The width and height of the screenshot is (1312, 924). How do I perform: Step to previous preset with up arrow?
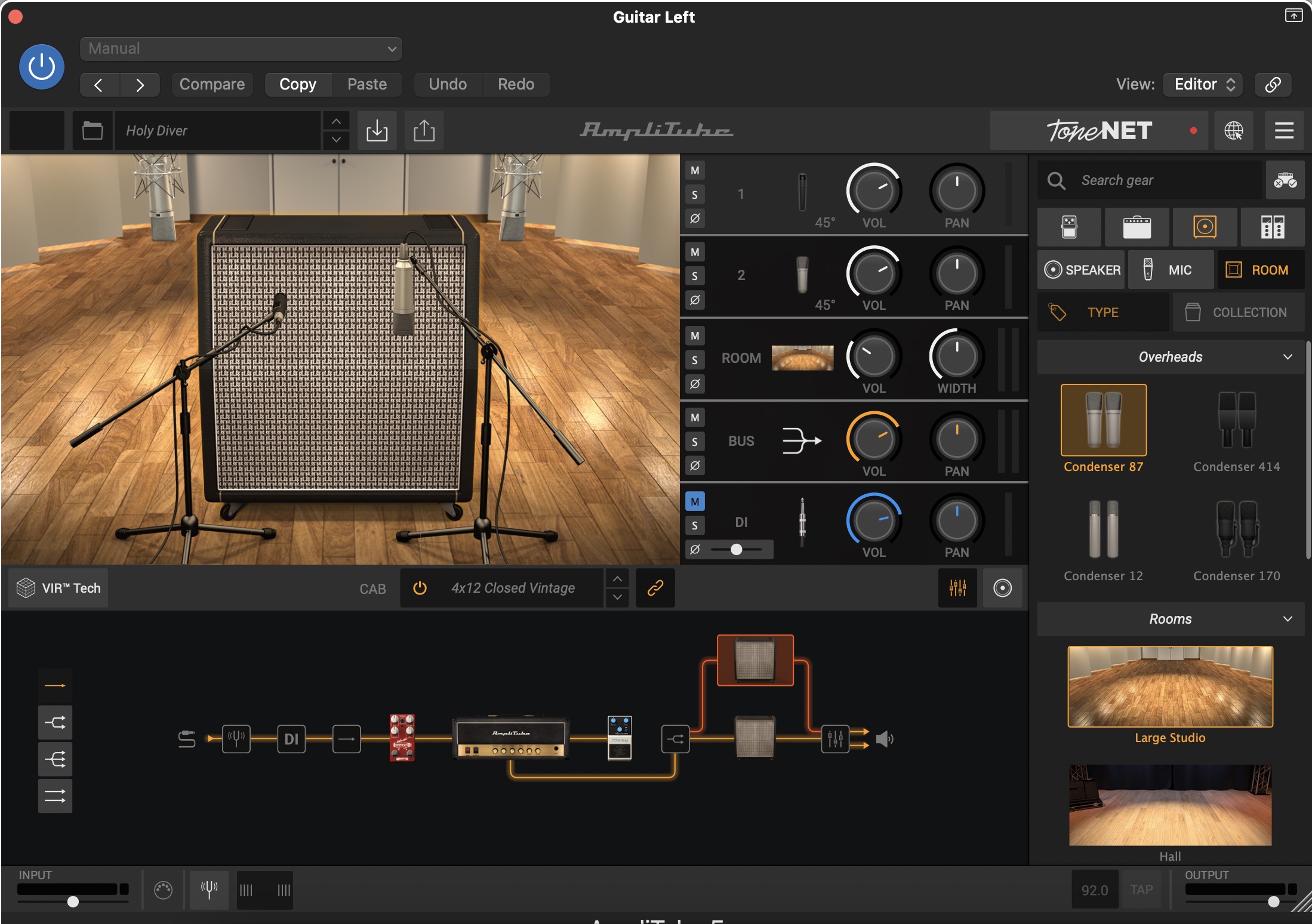[x=336, y=121]
